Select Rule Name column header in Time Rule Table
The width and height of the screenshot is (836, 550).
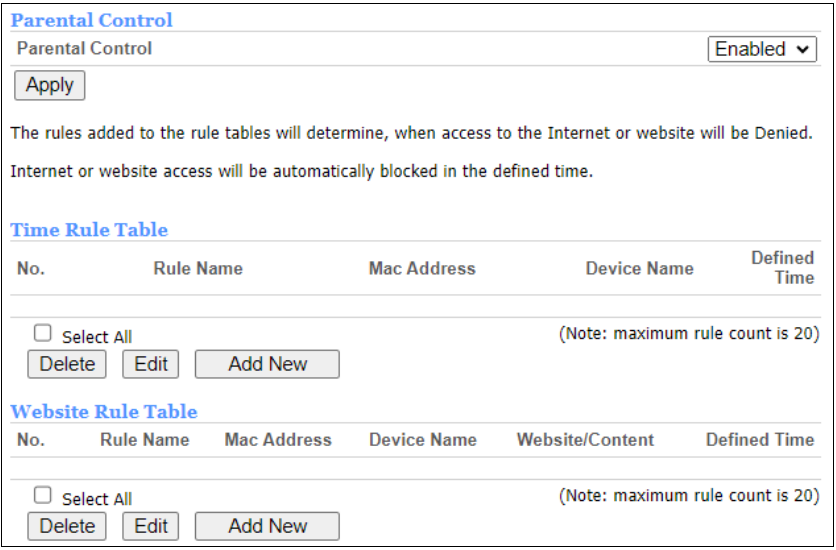click(x=198, y=268)
